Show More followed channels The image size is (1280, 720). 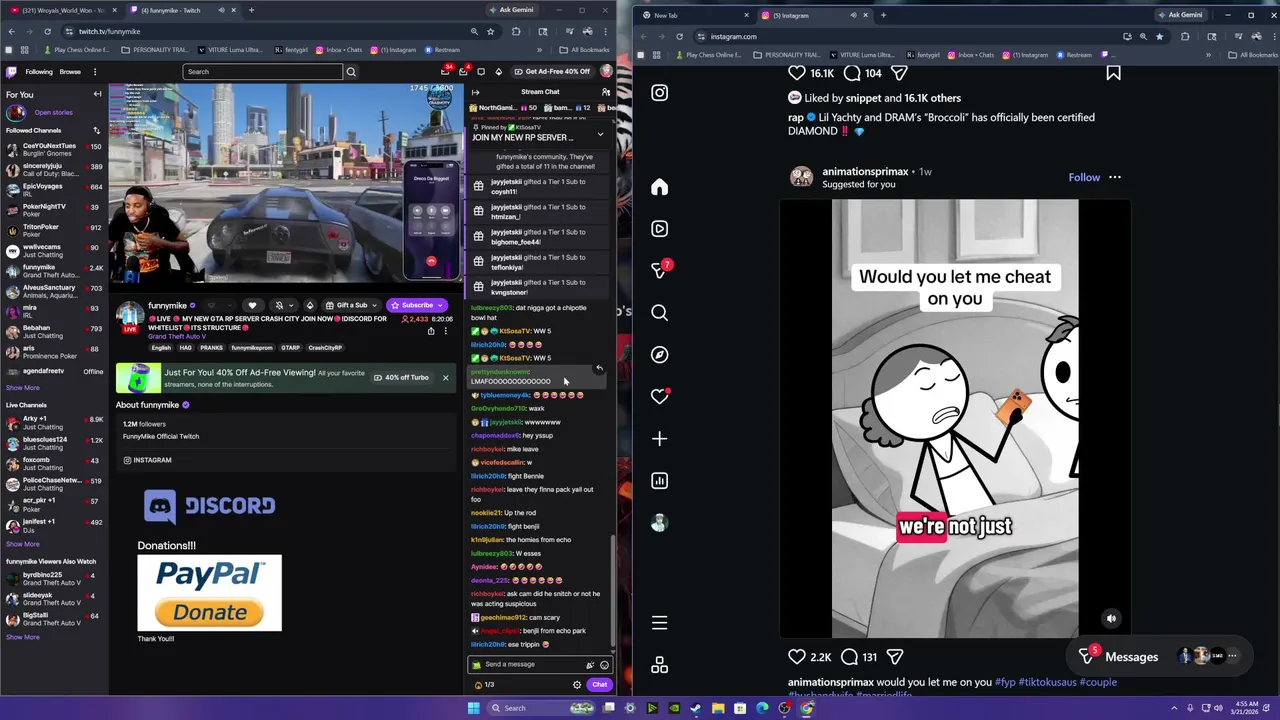point(23,388)
